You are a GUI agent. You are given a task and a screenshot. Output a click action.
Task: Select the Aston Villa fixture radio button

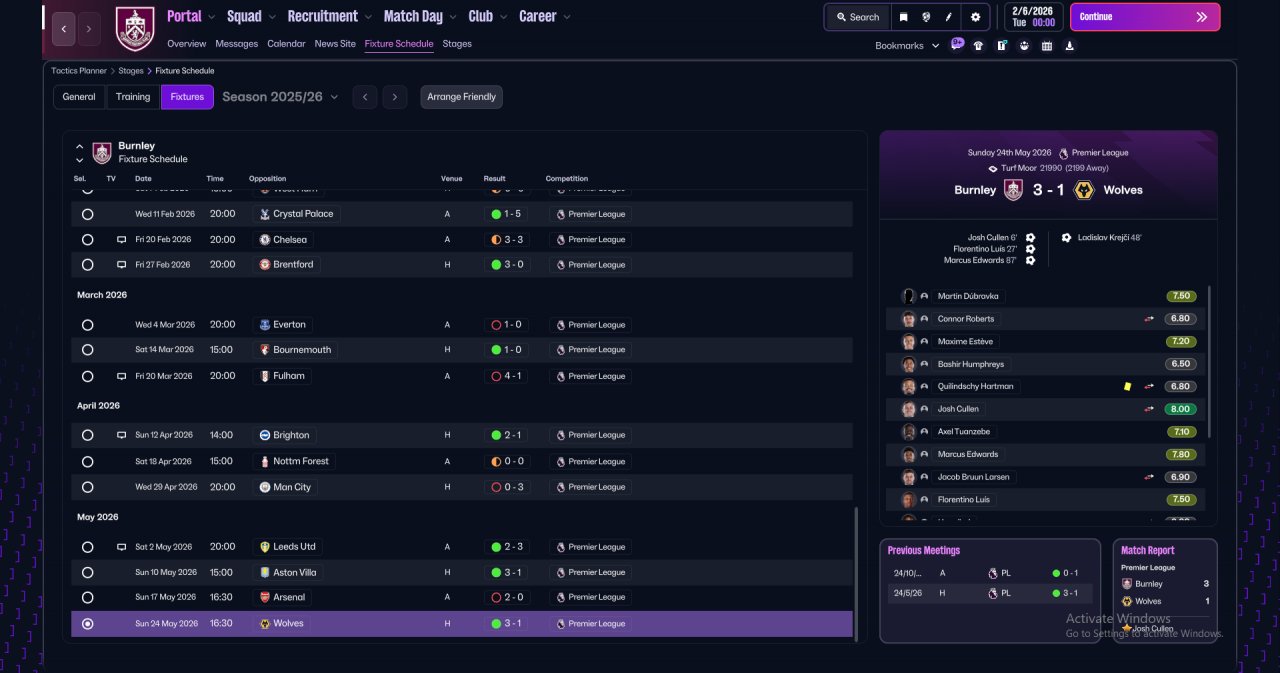[x=87, y=572]
